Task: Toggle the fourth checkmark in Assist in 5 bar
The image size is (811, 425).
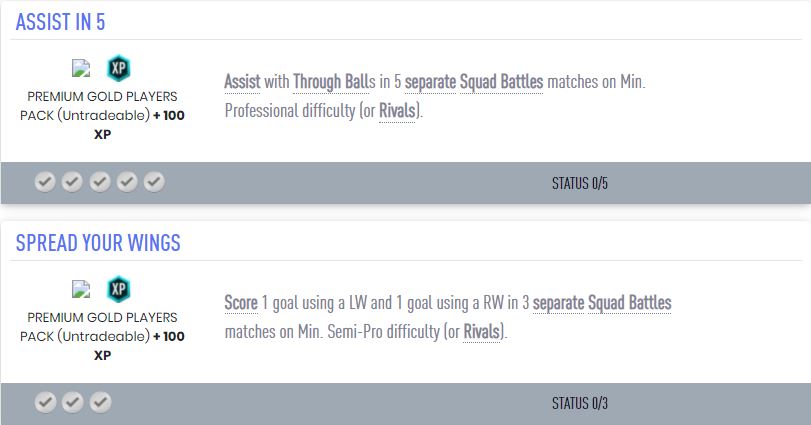Action: point(126,182)
